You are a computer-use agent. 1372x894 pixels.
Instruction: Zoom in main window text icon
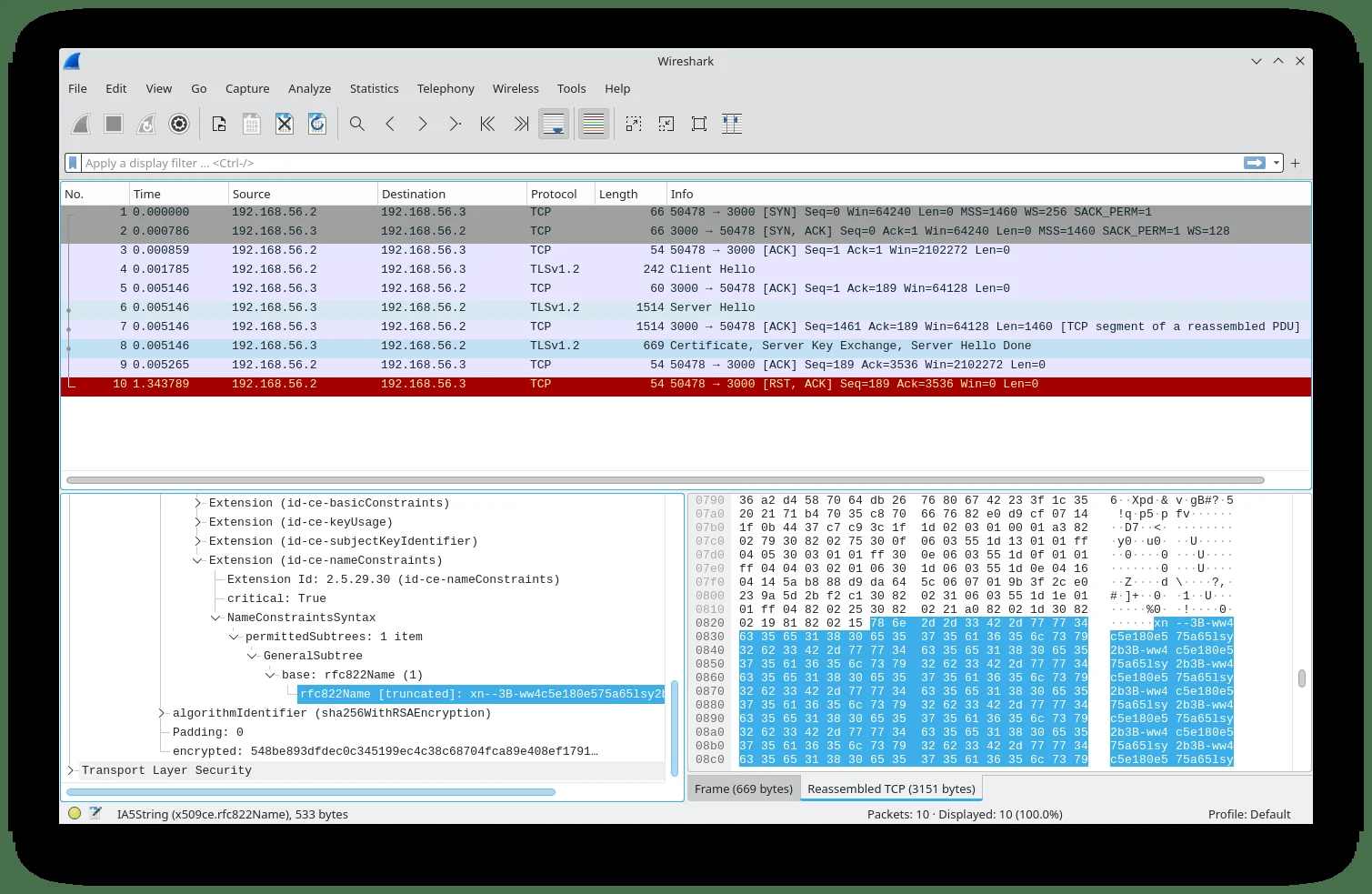[x=634, y=124]
